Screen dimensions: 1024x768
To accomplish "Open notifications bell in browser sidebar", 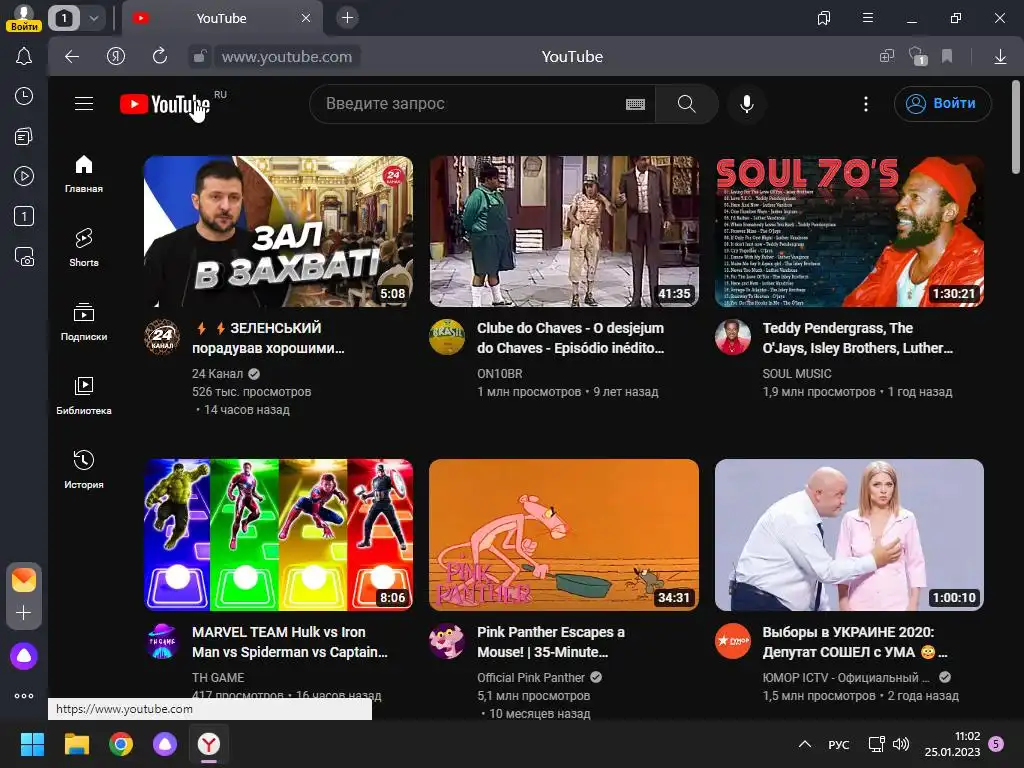I will pyautogui.click(x=24, y=56).
